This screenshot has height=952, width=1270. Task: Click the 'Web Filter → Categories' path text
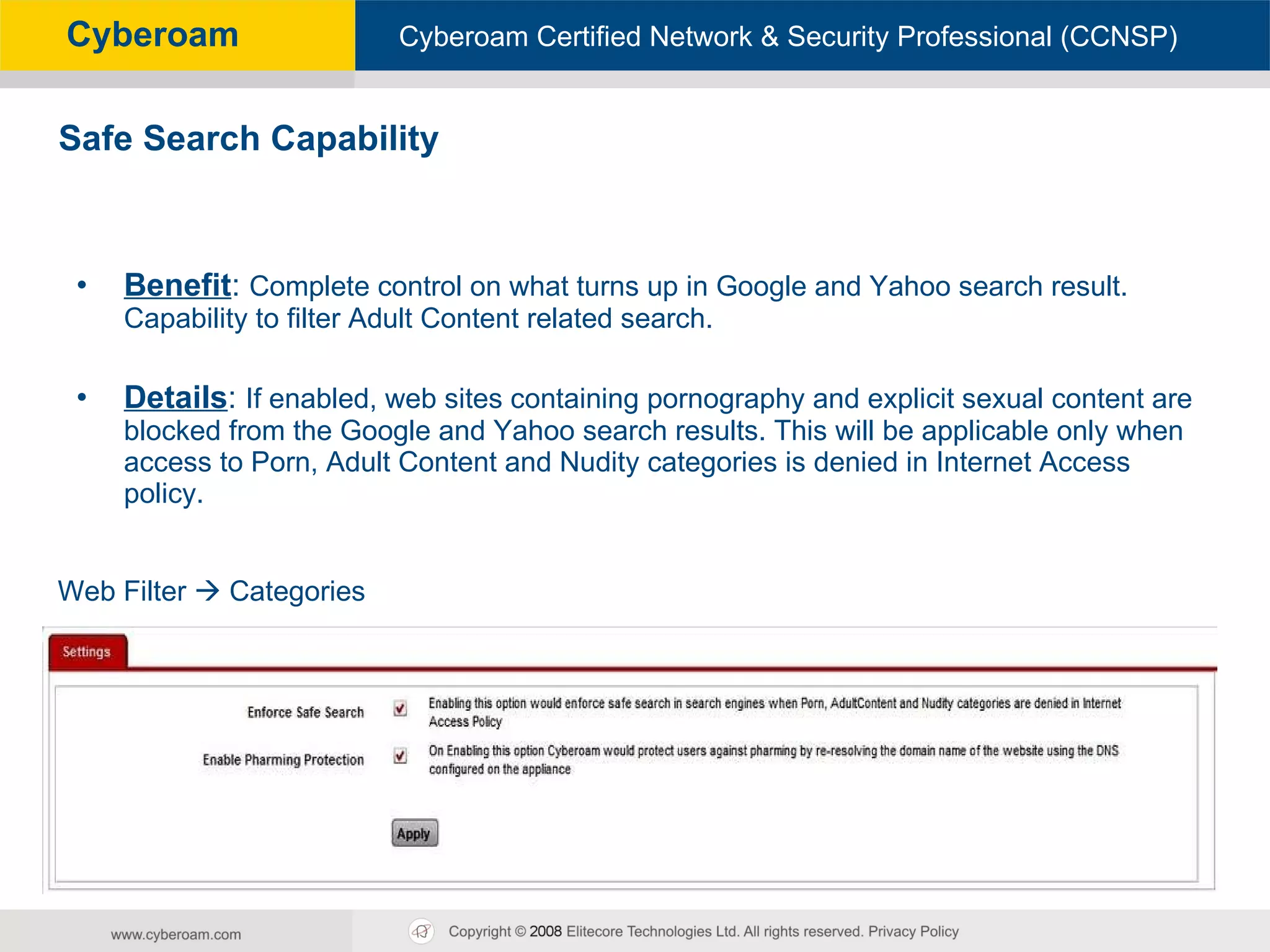click(x=211, y=591)
